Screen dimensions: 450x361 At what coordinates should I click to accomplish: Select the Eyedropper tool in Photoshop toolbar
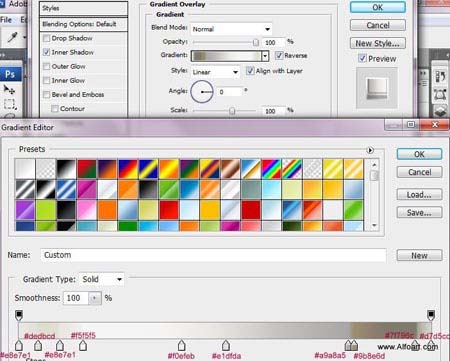pos(12,37)
